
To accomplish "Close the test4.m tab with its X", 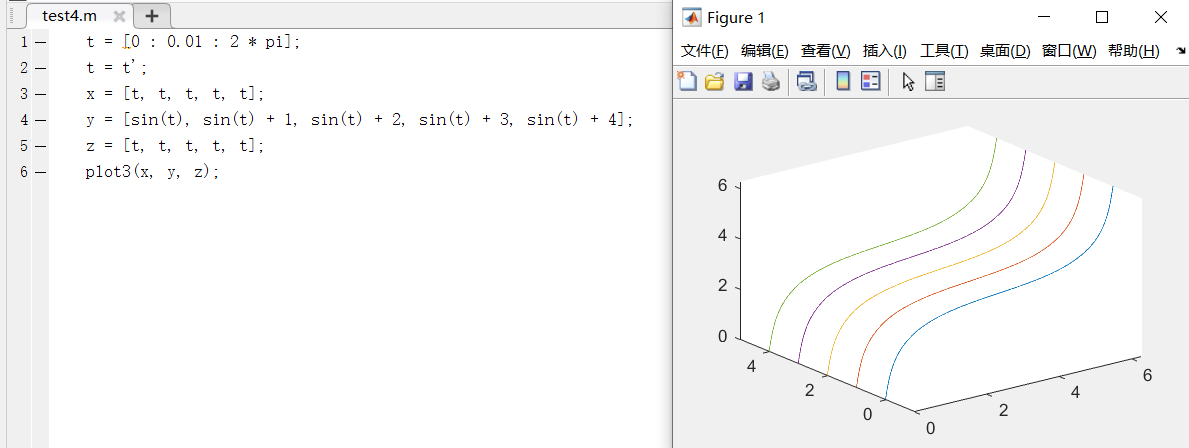I will pyautogui.click(x=119, y=16).
